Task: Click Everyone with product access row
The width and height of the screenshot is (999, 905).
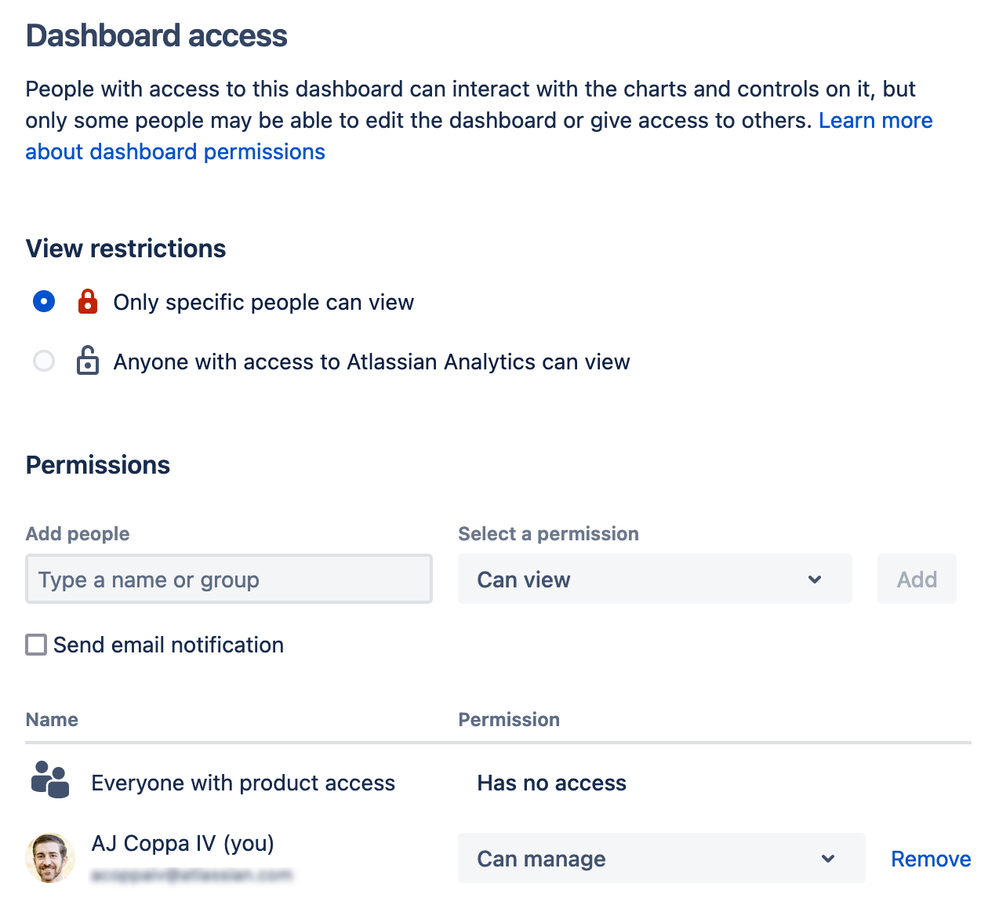Action: point(243,783)
